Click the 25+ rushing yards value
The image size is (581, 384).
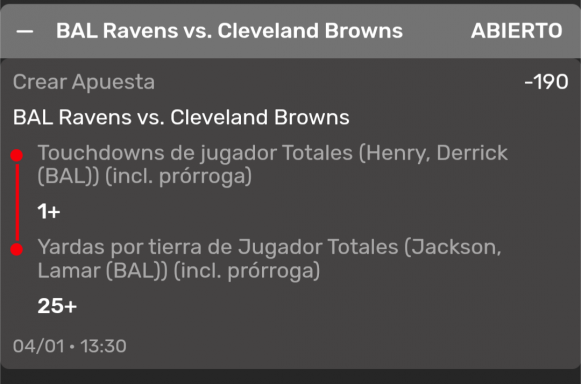(x=57, y=306)
